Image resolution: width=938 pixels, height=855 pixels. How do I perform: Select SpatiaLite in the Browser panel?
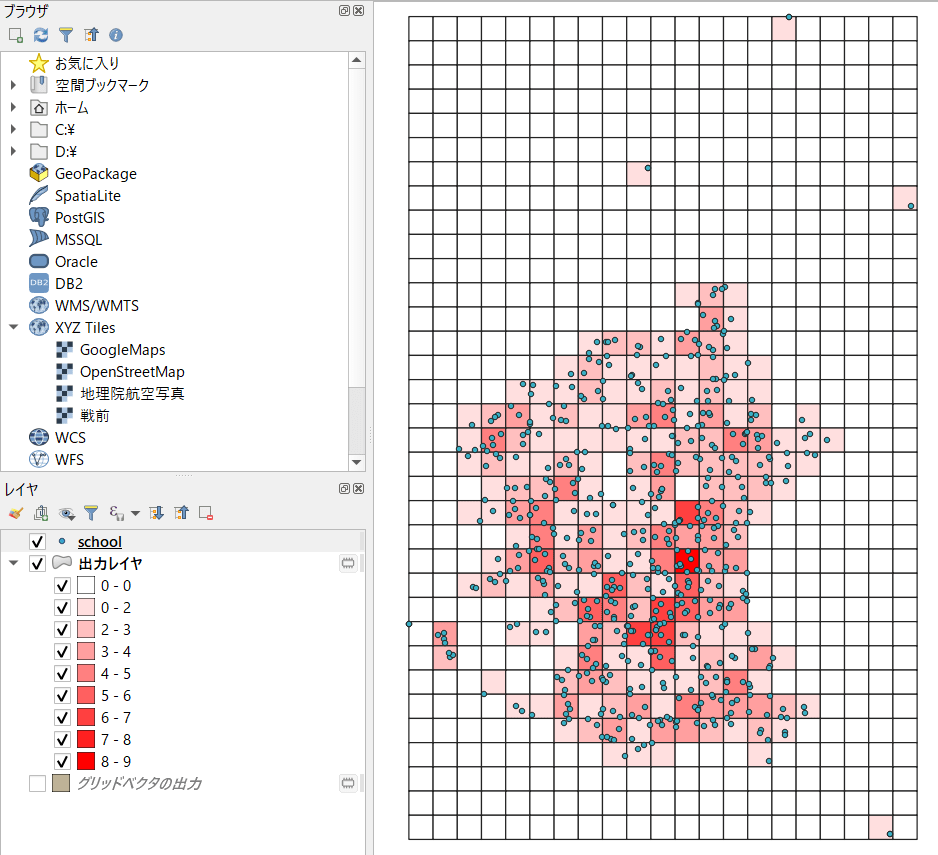tap(88, 196)
